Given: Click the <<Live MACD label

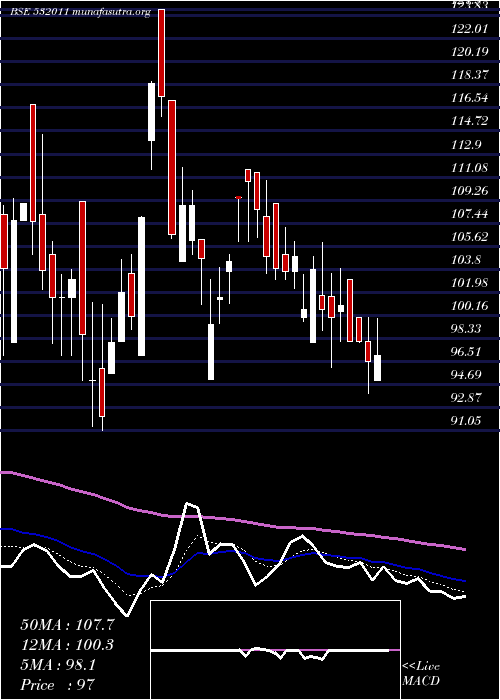Looking at the screenshot, I should pyautogui.click(x=421, y=674).
